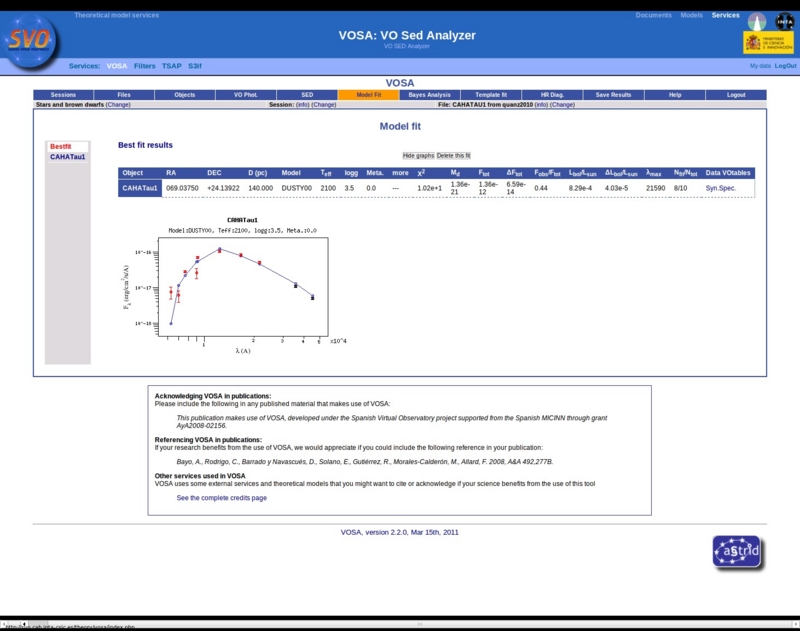Open the Syn.Spec. data link
Screen dimensions: 800x631
coord(720,188)
